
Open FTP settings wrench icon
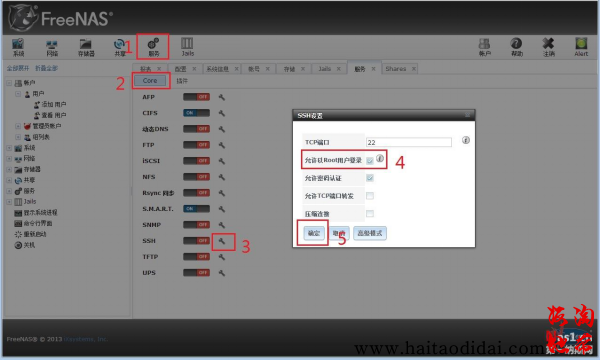click(222, 145)
